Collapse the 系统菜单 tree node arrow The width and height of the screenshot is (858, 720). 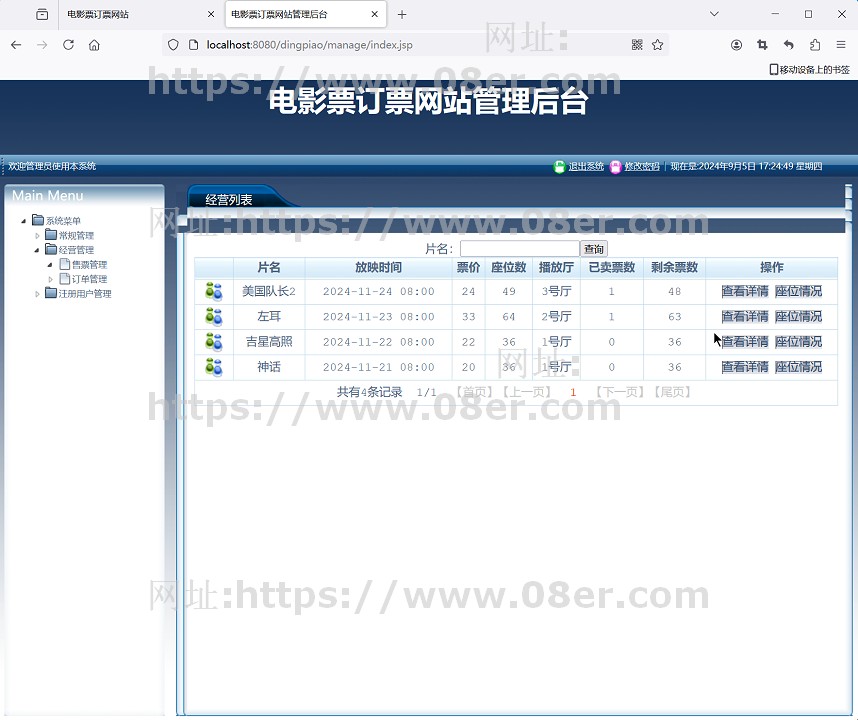(24, 221)
